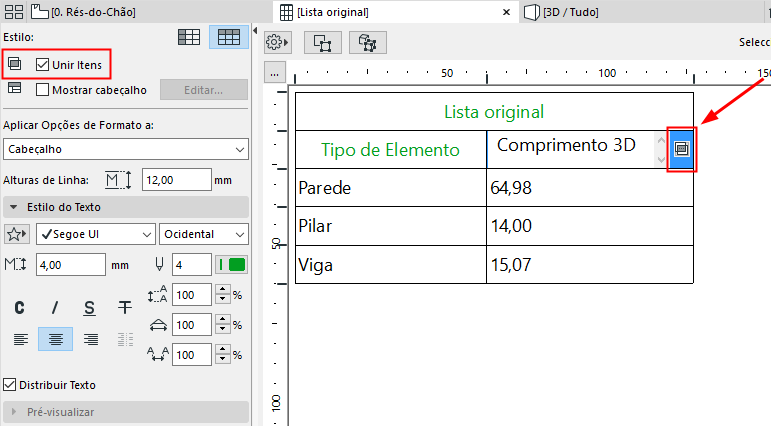The image size is (771, 426).
Task: Enable the Mostrar cabeçalho checkbox
Action: pyautogui.click(x=42, y=89)
